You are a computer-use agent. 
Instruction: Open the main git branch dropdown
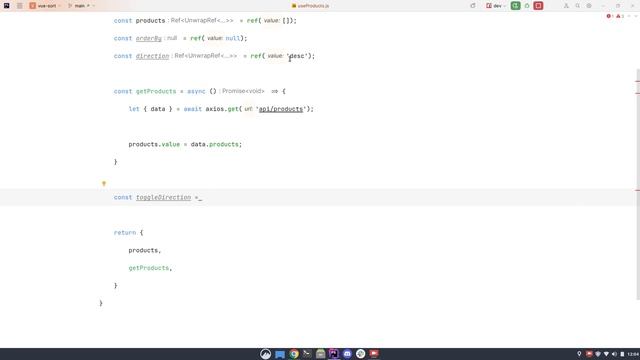tap(81, 6)
